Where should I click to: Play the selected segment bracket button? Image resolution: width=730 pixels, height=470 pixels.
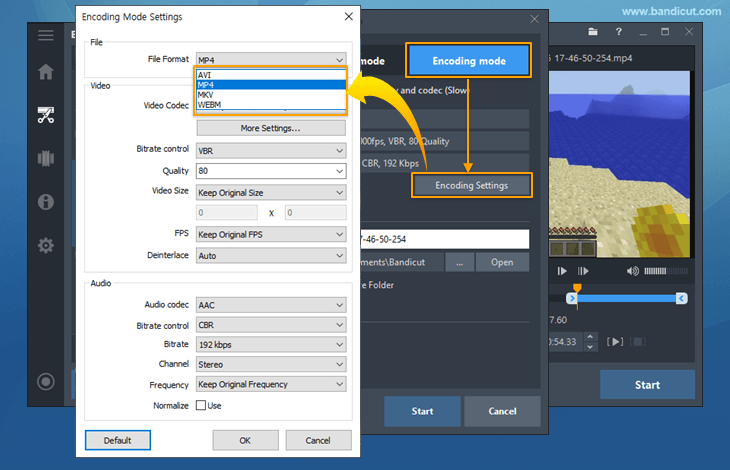click(x=615, y=342)
